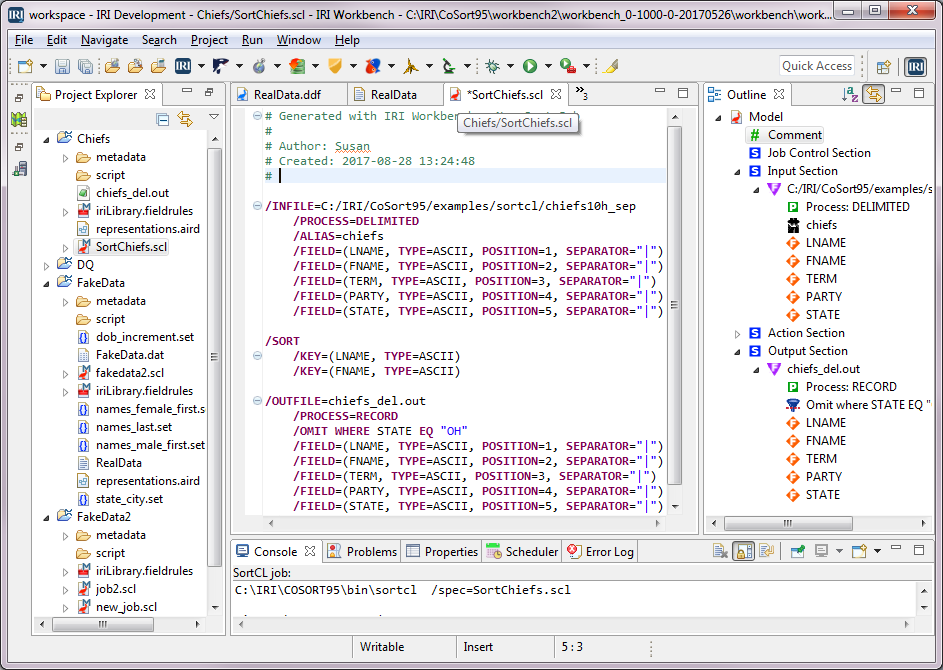
Task: Click the Debug bug toolbar icon
Action: 493,66
